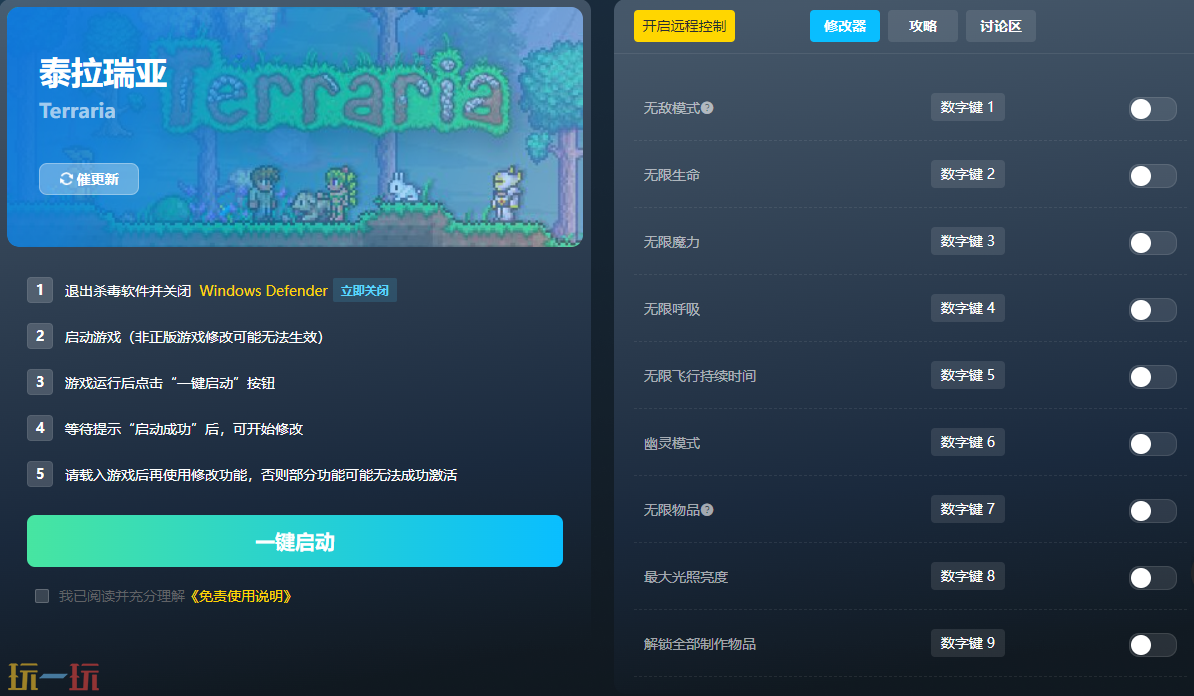Click hotkey box 数字键 8

pos(967,576)
